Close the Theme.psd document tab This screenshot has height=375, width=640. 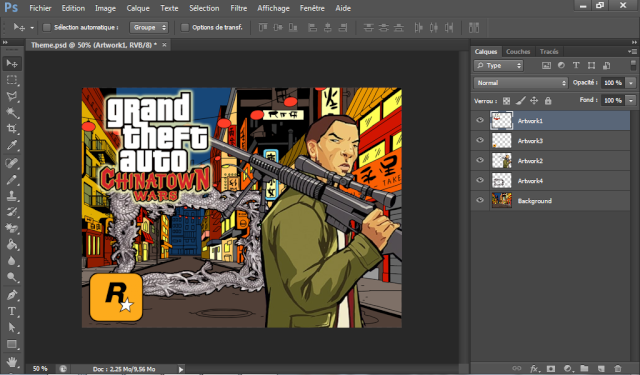pyautogui.click(x=164, y=45)
